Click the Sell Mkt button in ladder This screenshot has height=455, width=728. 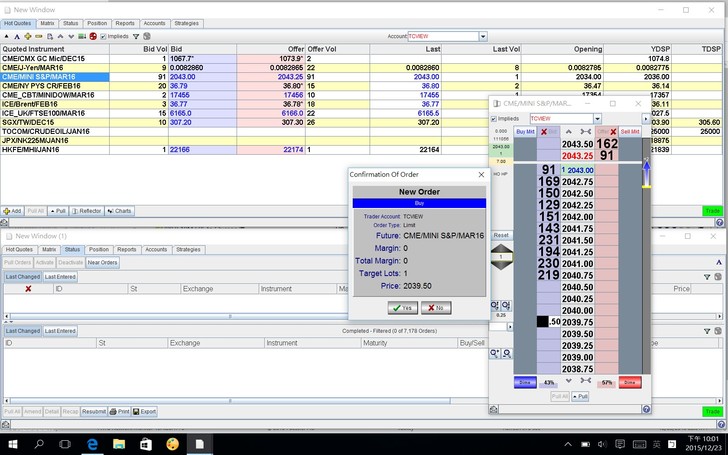coord(629,131)
